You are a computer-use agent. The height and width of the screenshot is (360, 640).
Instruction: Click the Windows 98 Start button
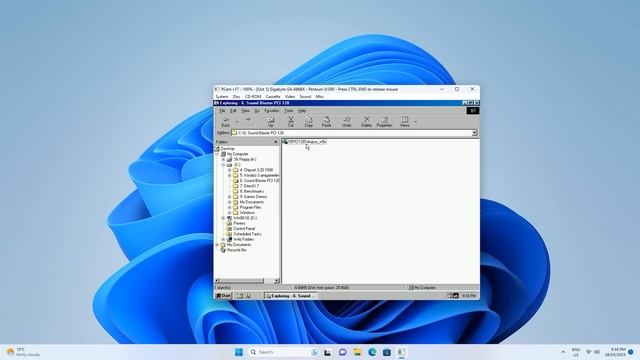pyautogui.click(x=224, y=296)
